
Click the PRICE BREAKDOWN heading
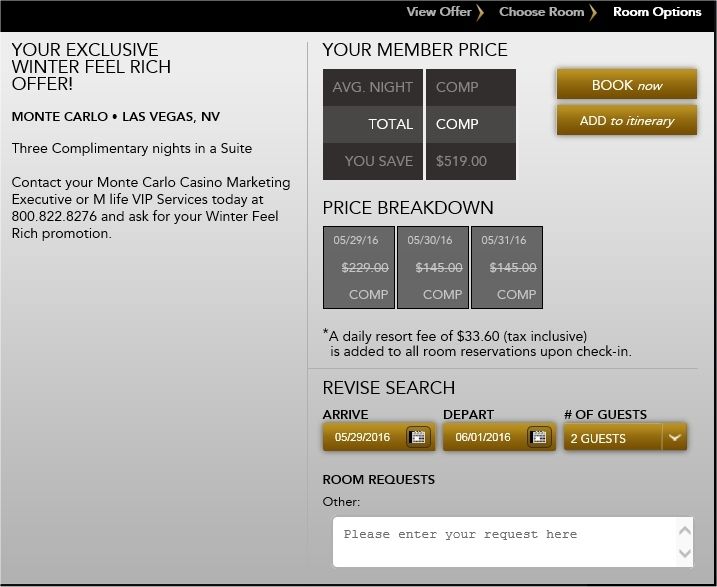click(408, 208)
